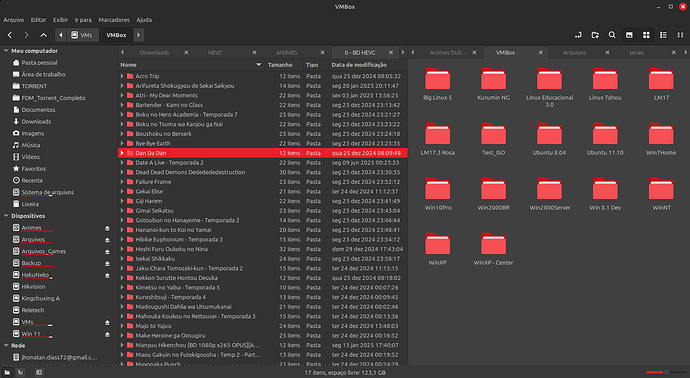Eject the Backup device
This screenshot has width=690, height=378.
(x=107, y=264)
